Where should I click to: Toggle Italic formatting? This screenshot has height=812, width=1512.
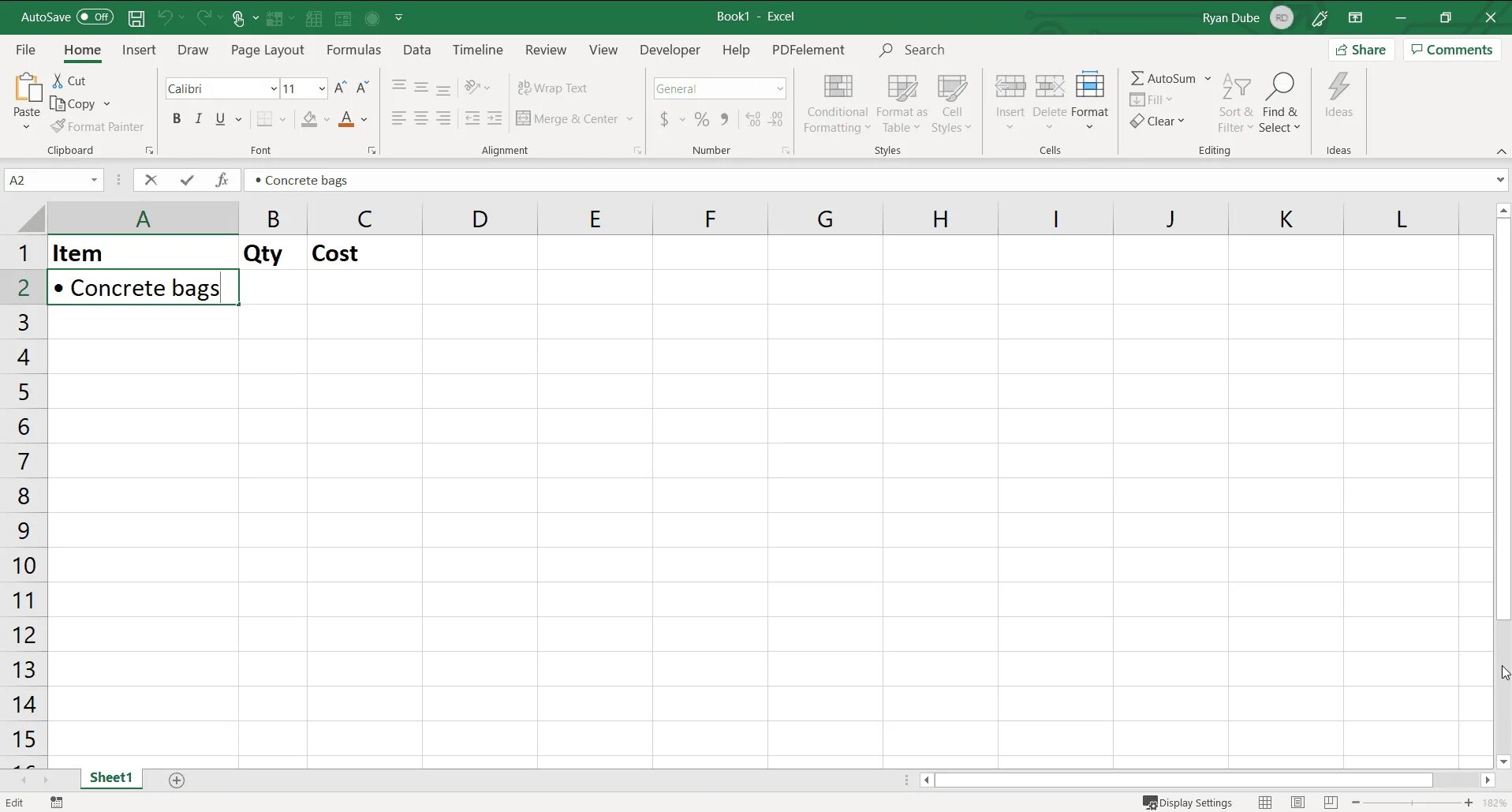(x=198, y=119)
